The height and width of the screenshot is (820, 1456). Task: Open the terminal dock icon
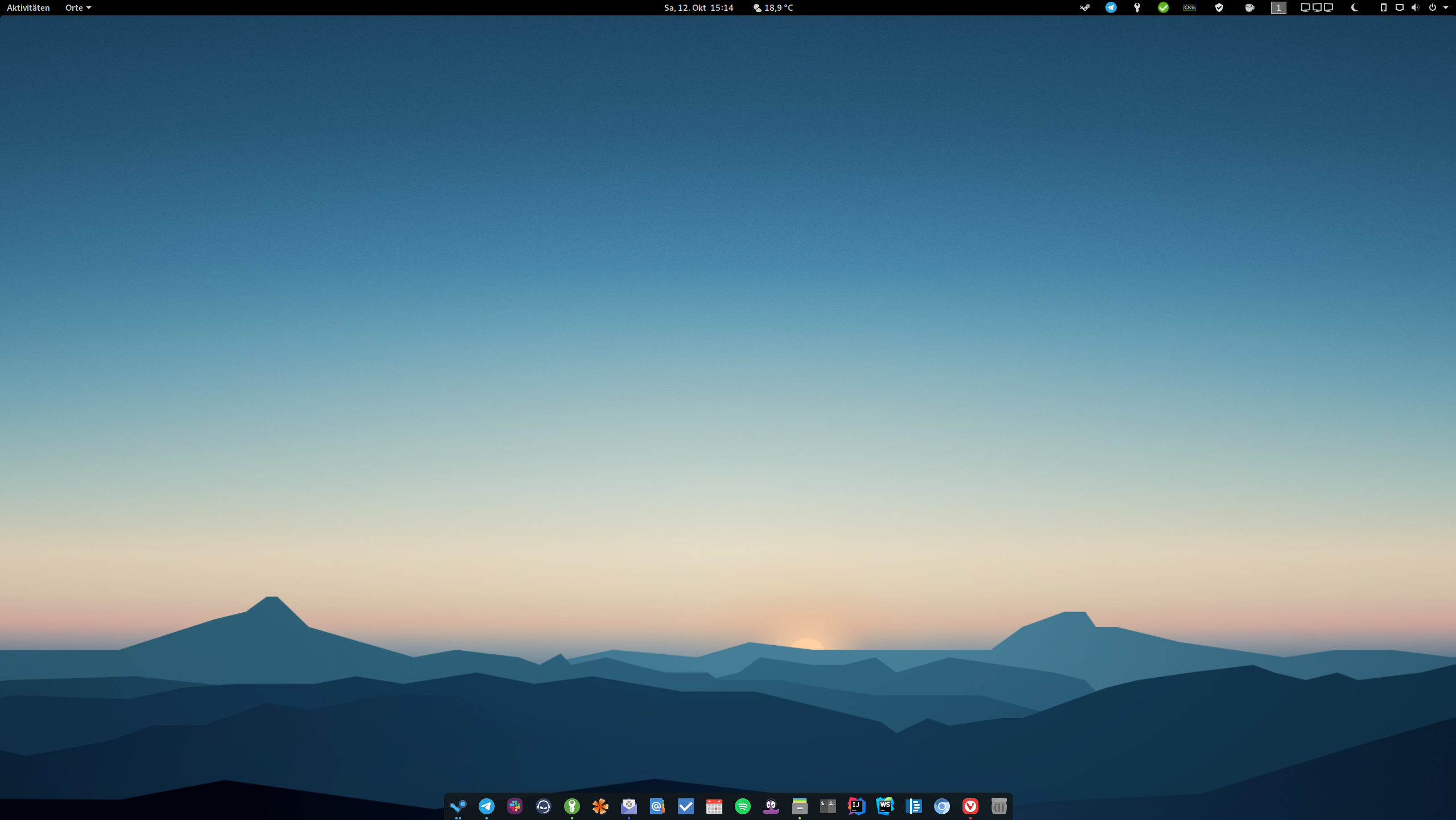tap(828, 806)
